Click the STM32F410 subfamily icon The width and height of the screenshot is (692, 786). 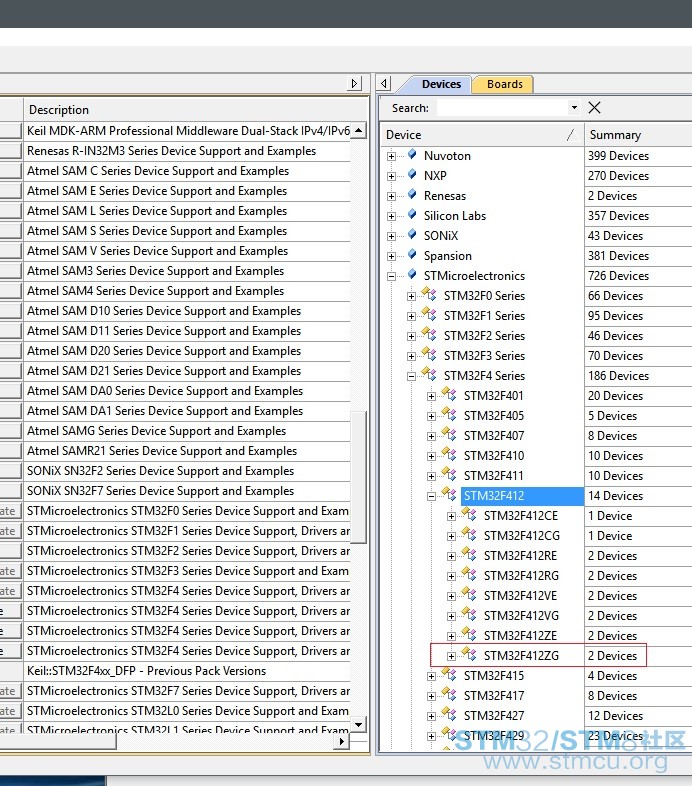(x=449, y=455)
